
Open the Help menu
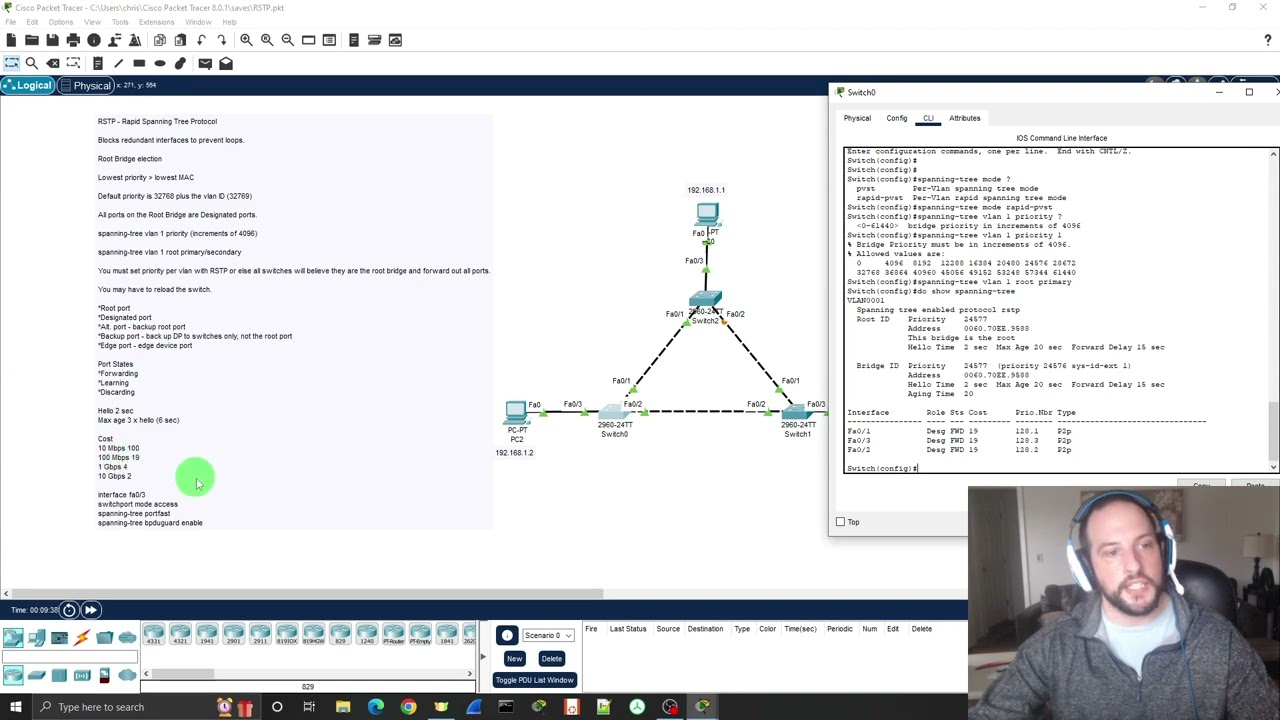pos(229,22)
